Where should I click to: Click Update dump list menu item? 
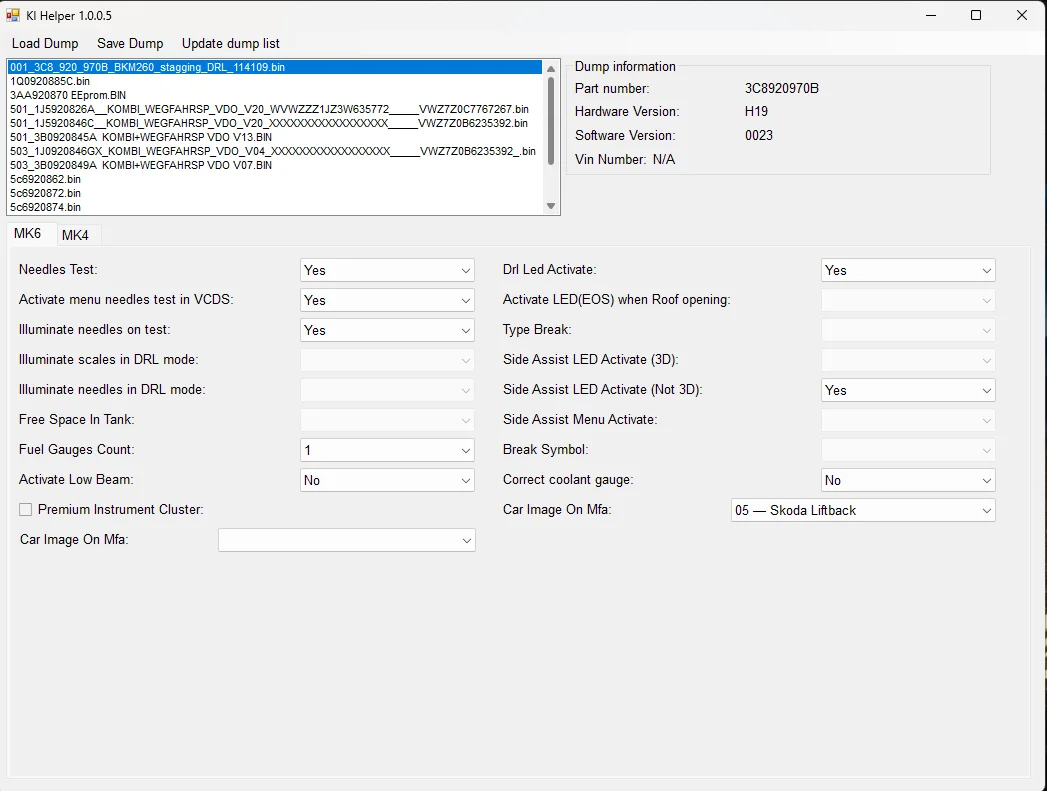230,43
